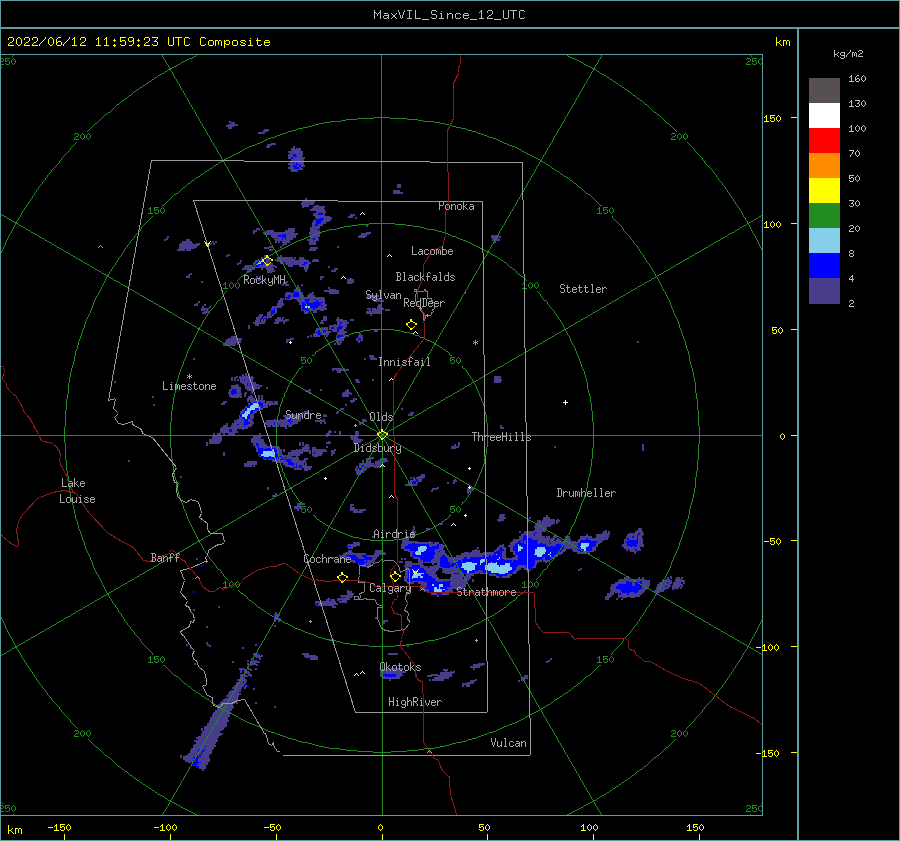Viewport: 900px width, 841px height.
Task: Select the yellow 50 kg/m2 legend swatch
Action: [x=824, y=191]
